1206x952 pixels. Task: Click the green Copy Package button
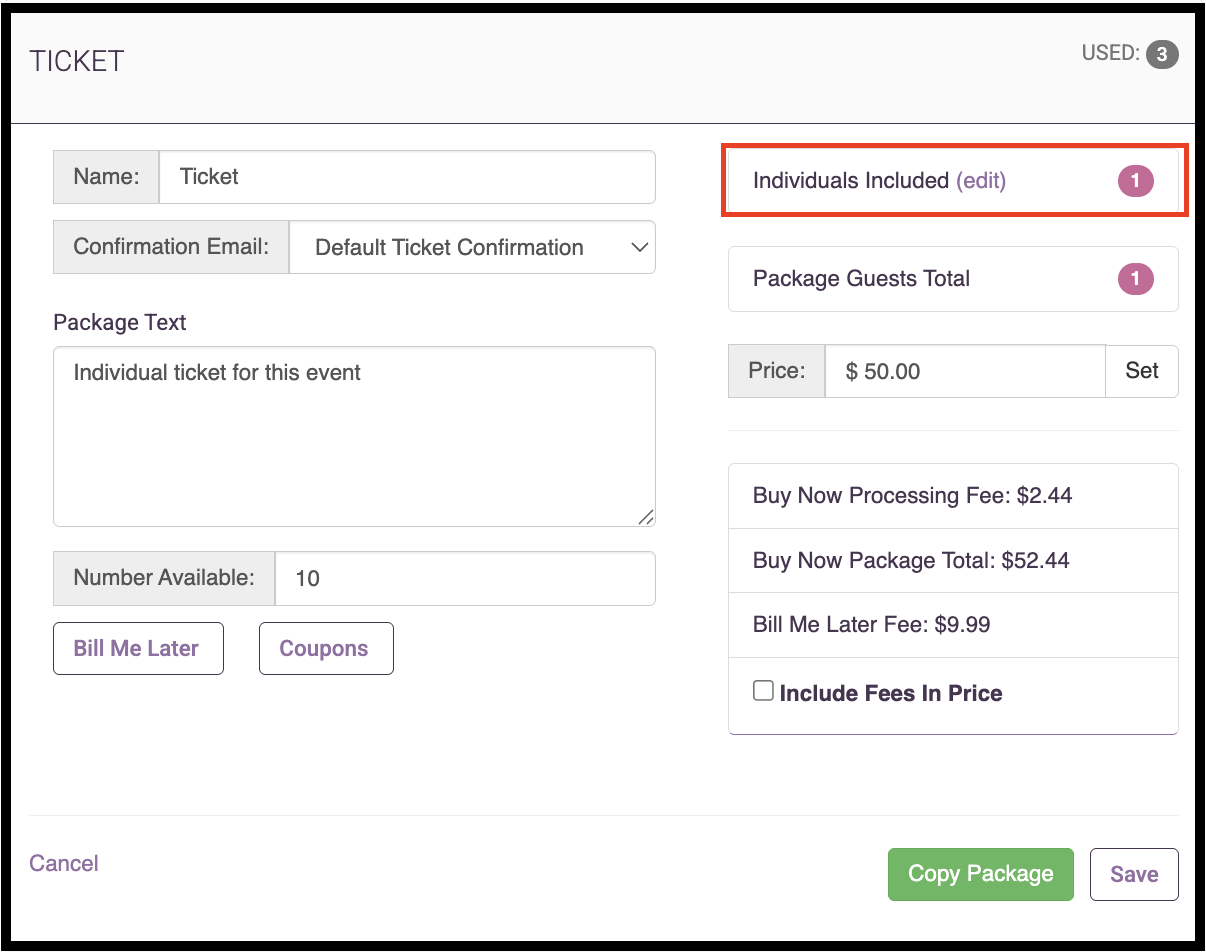point(980,874)
